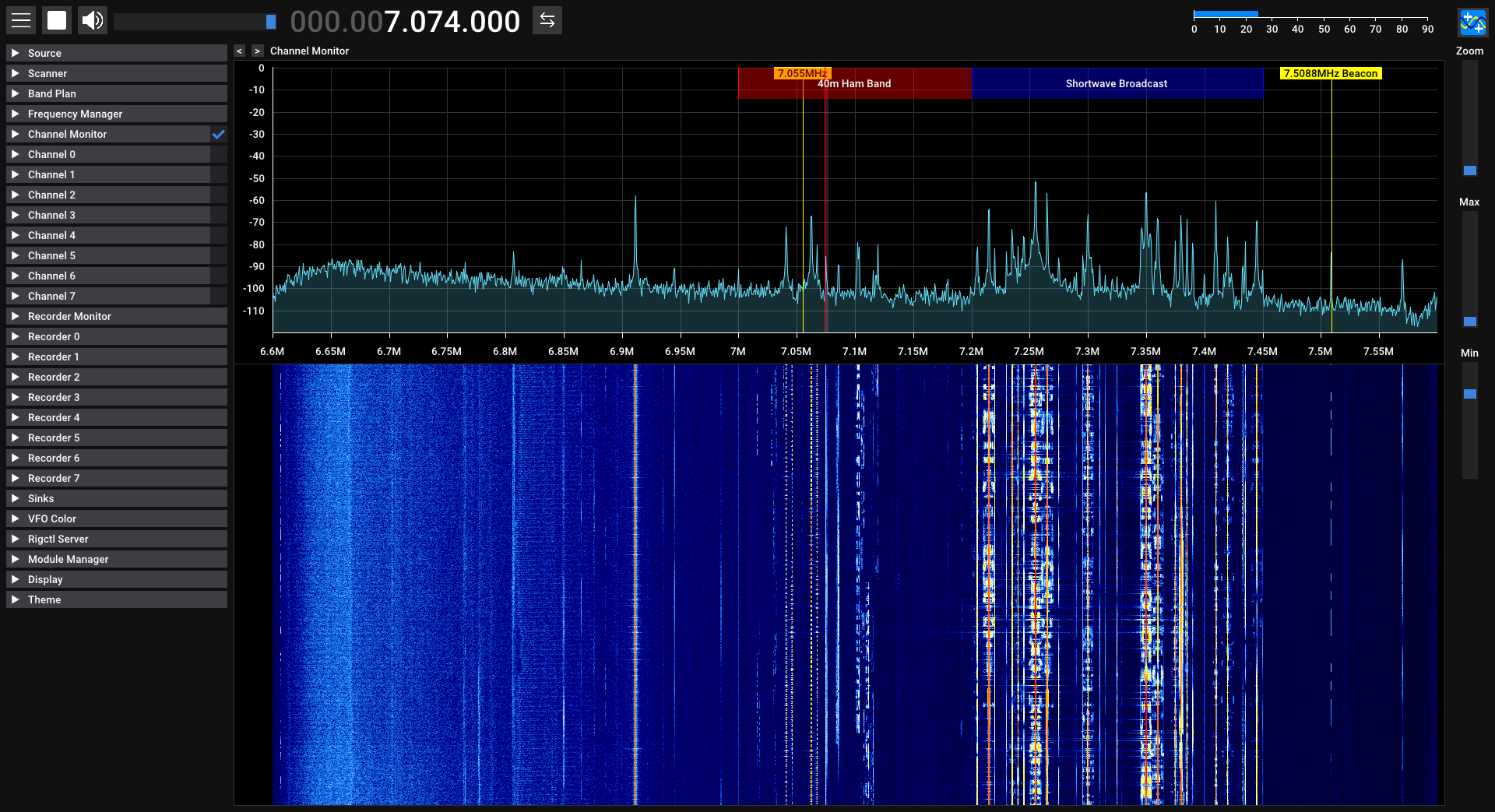Click the Shortwave Broadcast band label
1495x812 pixels.
point(1116,84)
